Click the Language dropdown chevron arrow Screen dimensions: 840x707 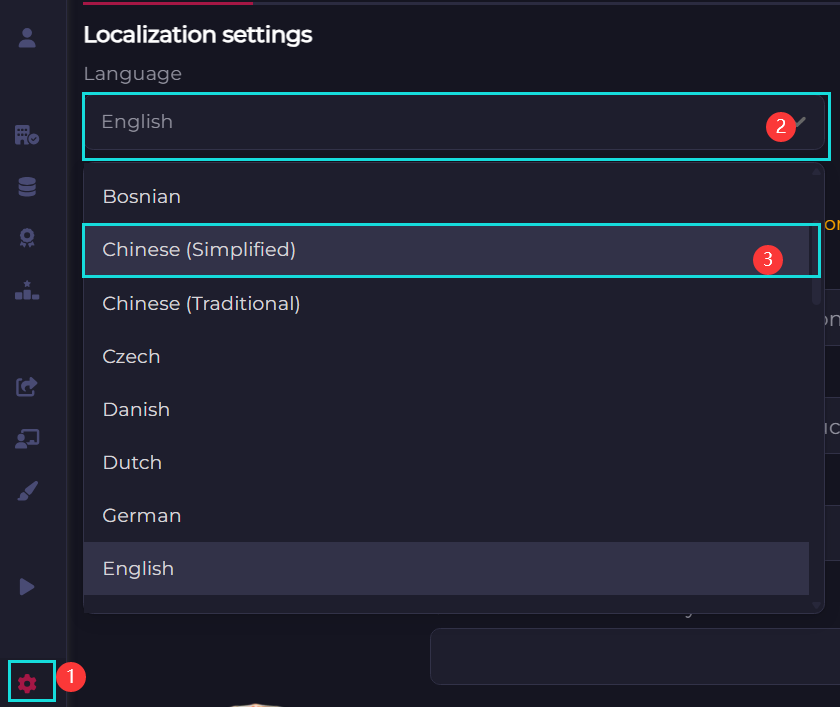[x=800, y=122]
